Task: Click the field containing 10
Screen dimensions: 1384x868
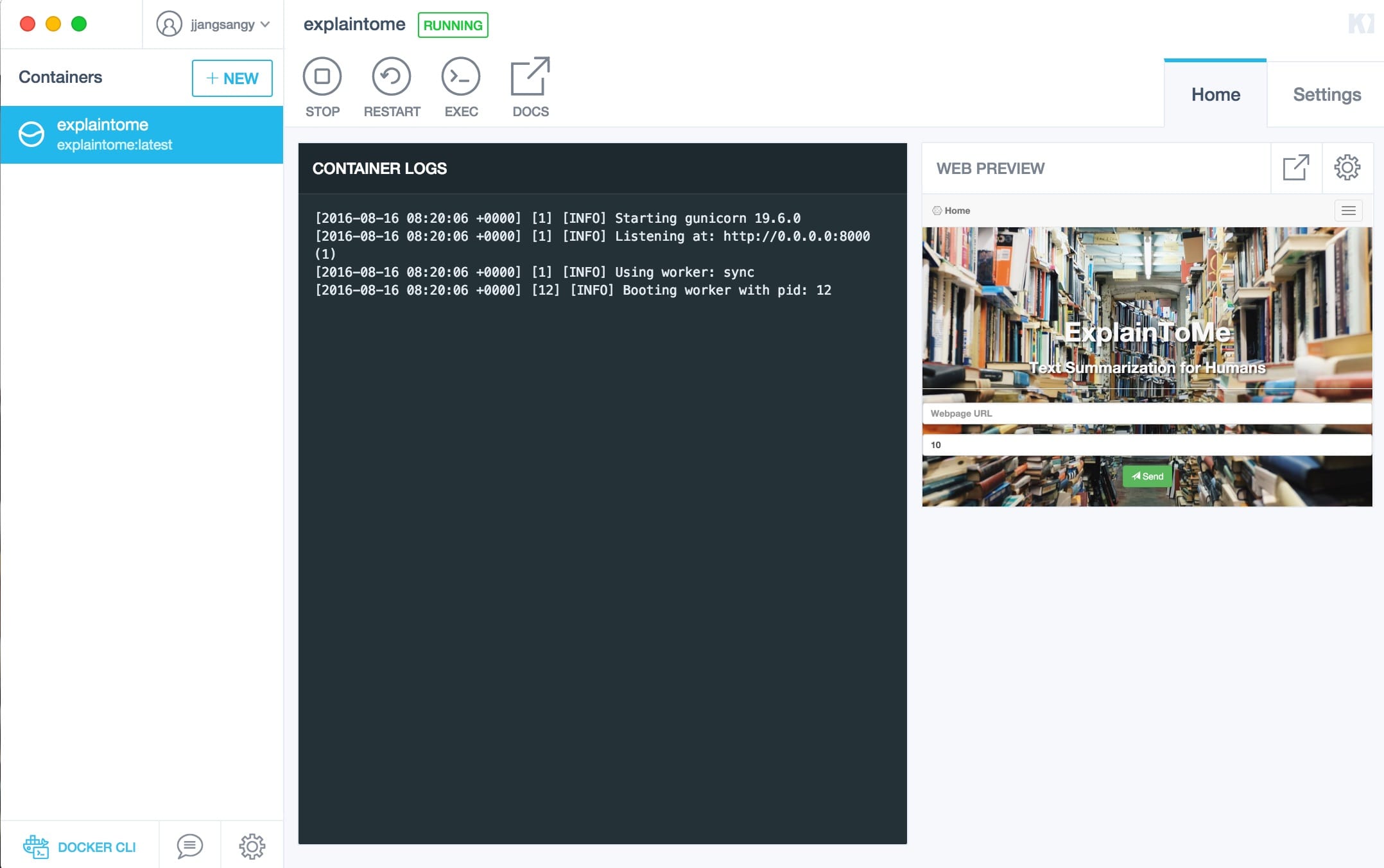Action: 1146,445
